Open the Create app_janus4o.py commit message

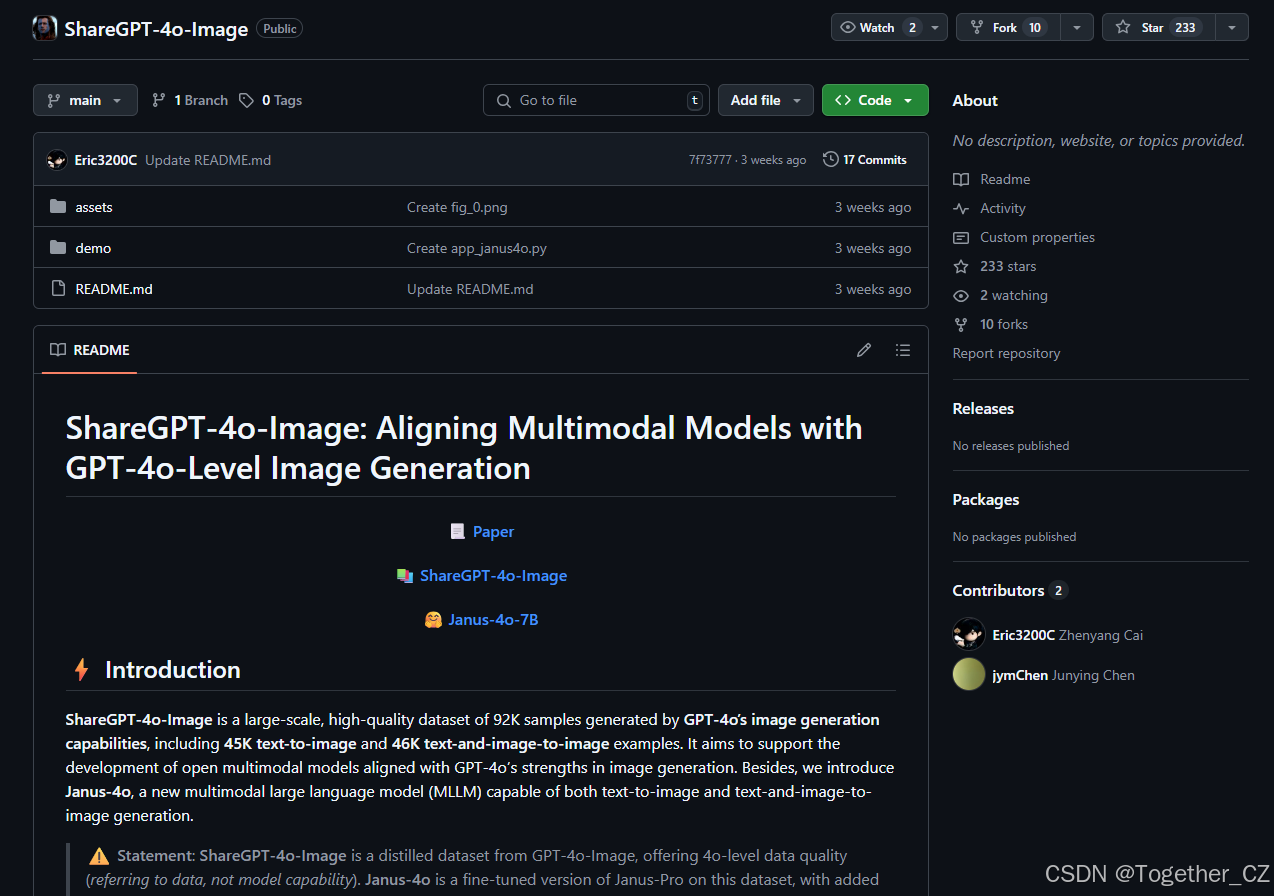click(477, 248)
